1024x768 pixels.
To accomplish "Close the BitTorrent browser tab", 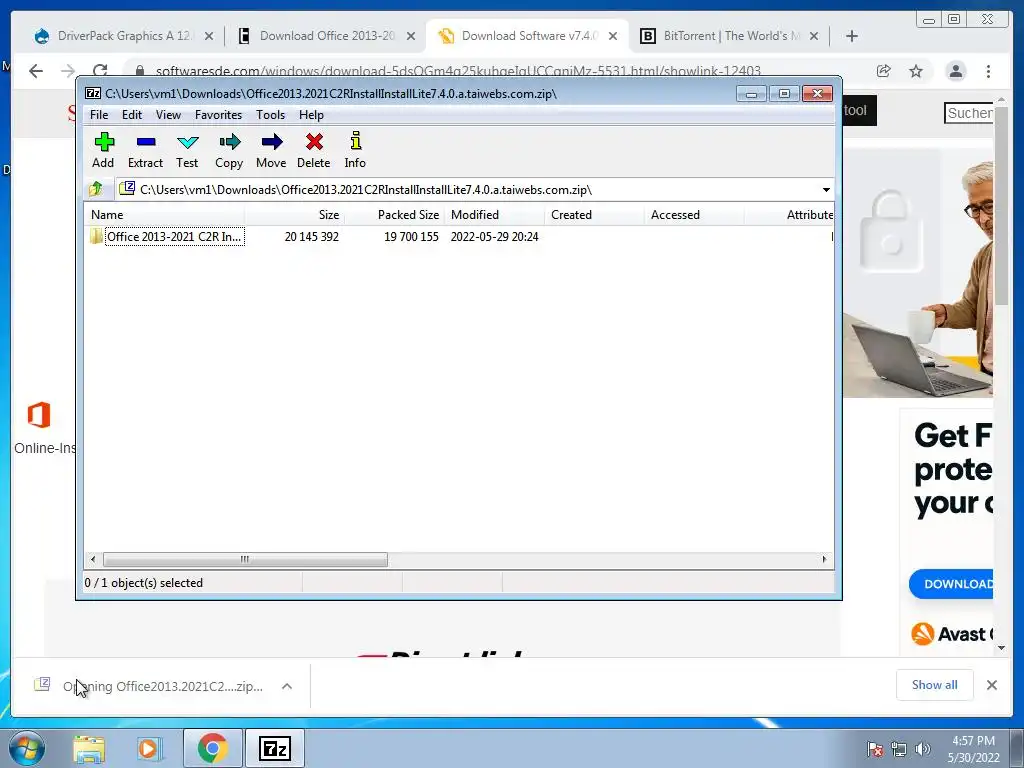I will 814,37.
